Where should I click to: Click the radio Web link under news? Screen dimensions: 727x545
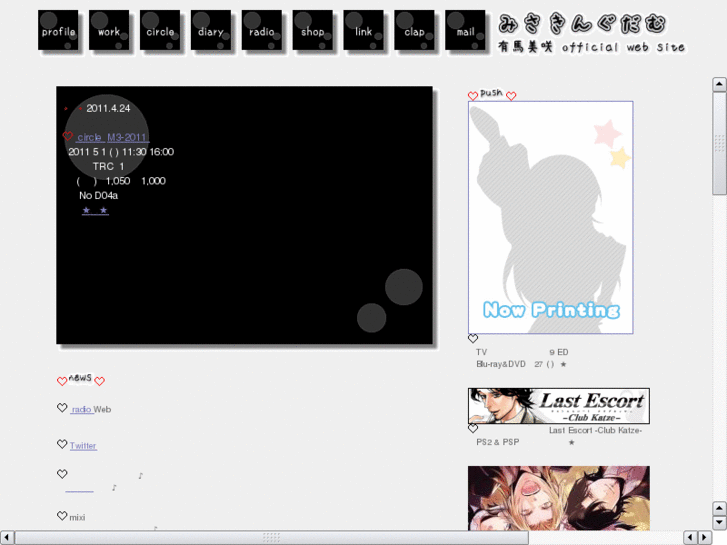pyautogui.click(x=82, y=409)
